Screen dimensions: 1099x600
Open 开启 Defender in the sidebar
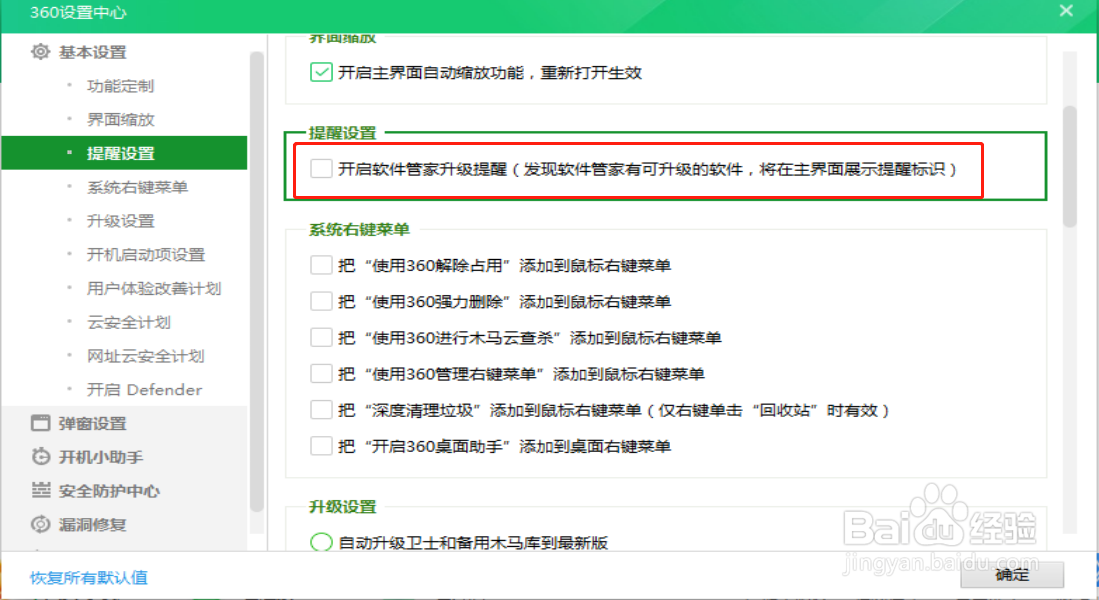pyautogui.click(x=144, y=389)
